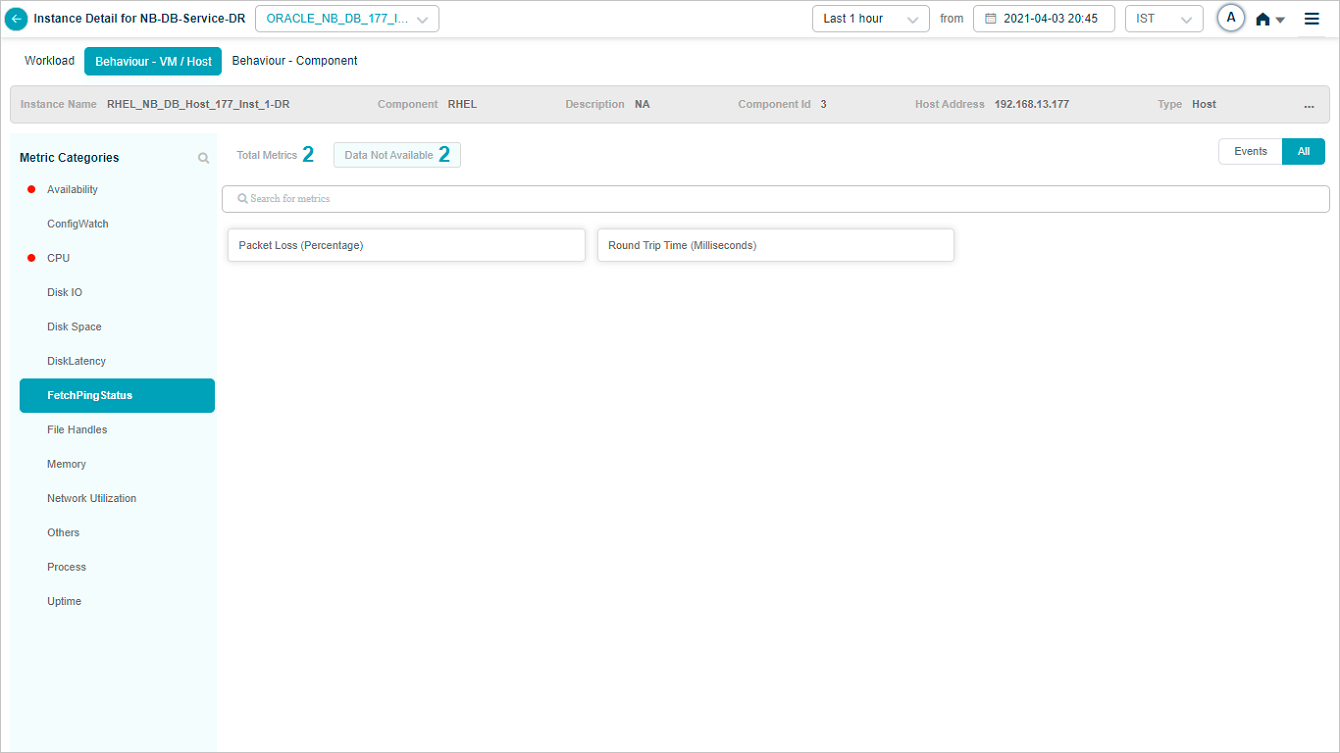1340x753 pixels.
Task: Open the Behaviour - Component tab
Action: 294,61
